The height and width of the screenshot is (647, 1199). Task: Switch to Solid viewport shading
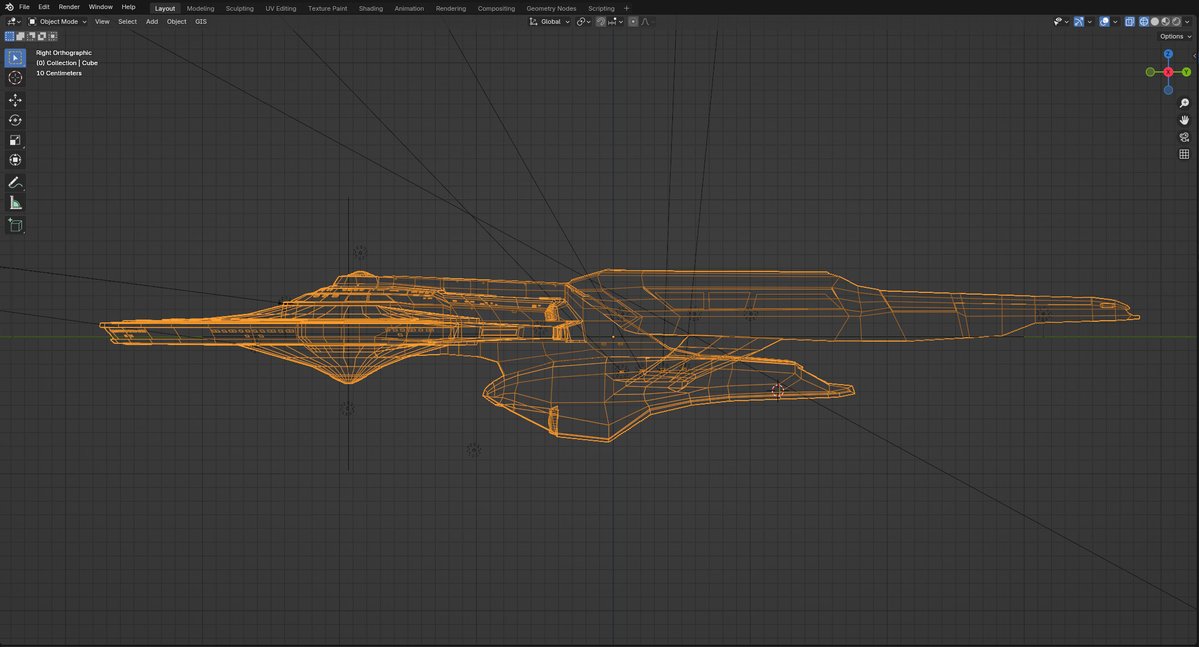(x=1155, y=21)
